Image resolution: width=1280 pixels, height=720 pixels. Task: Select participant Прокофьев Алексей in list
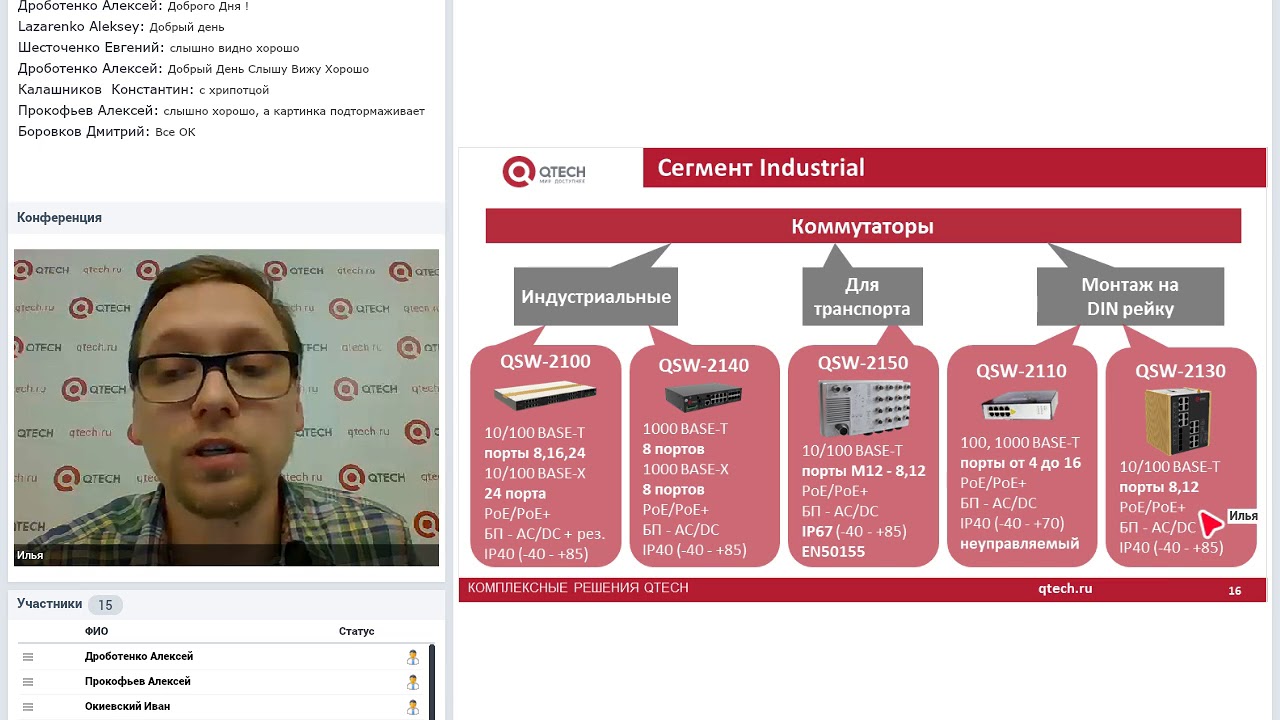point(138,682)
